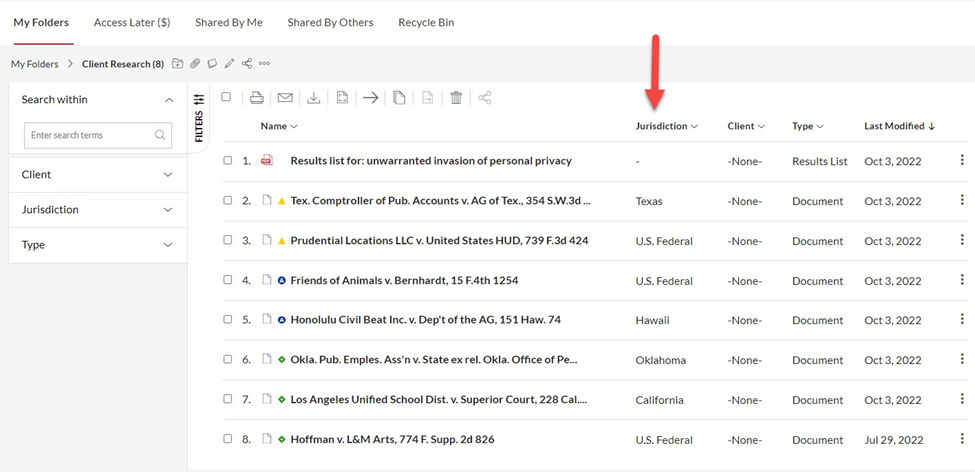Click the move arrow icon in toolbar
975x472 pixels.
(x=371, y=98)
